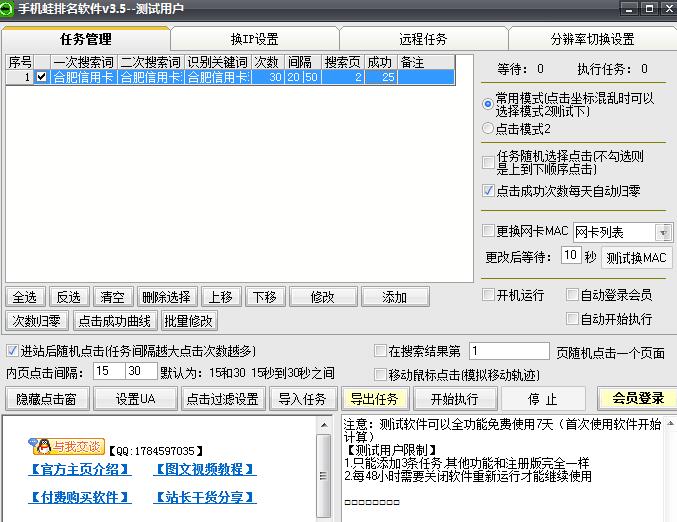Screen dimensions: 677x522
Task: Switch to 分辨率切换设置 tab
Action: click(x=592, y=40)
